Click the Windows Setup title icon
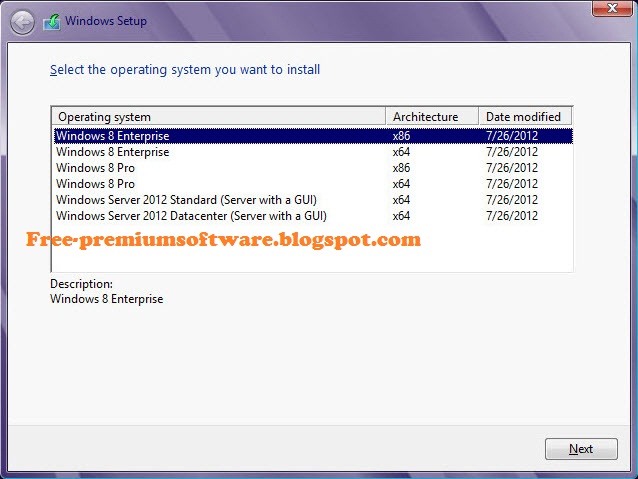638x479 pixels. pos(52,22)
